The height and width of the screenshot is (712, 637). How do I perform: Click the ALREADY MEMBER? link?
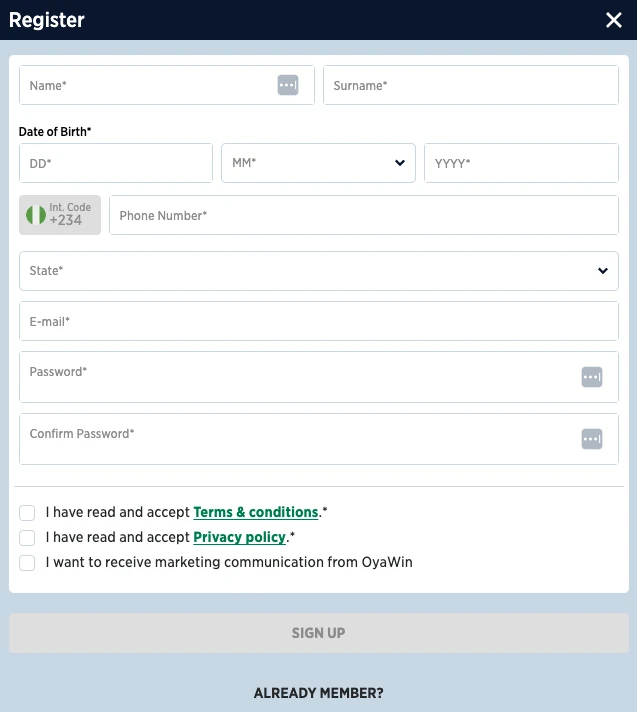pyautogui.click(x=318, y=693)
